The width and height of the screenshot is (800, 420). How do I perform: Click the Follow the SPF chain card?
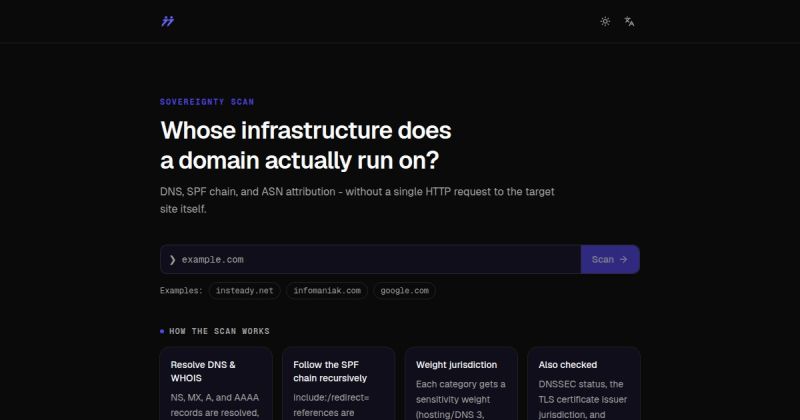pyautogui.click(x=339, y=384)
